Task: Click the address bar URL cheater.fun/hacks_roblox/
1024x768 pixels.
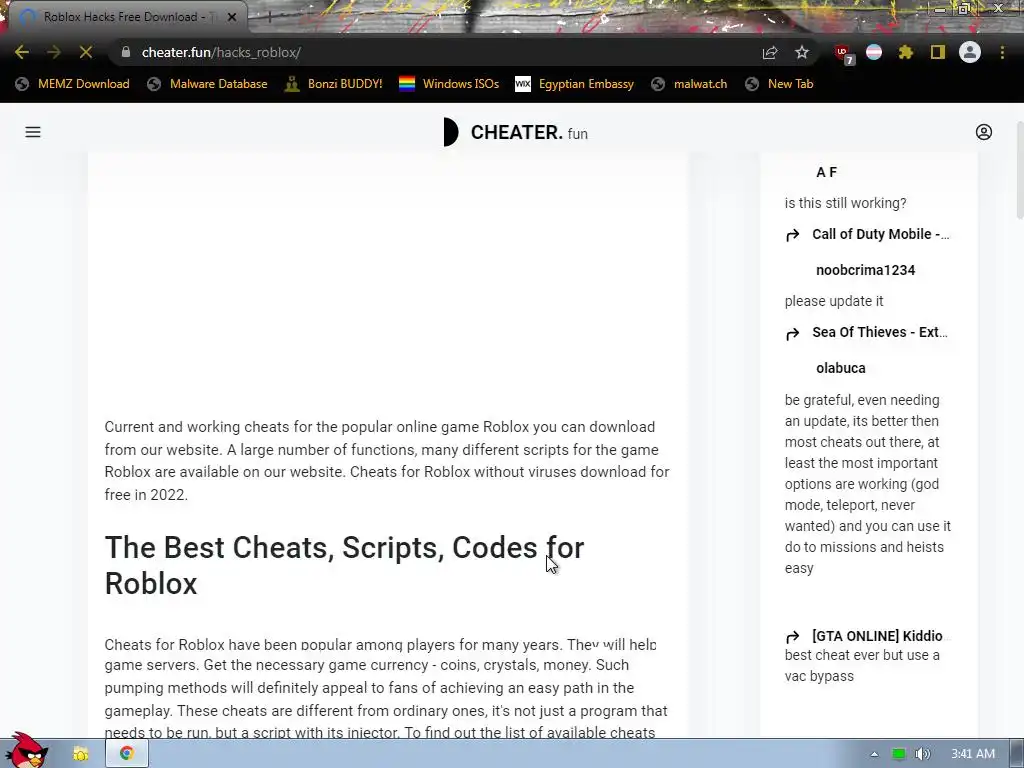Action: [x=221, y=52]
